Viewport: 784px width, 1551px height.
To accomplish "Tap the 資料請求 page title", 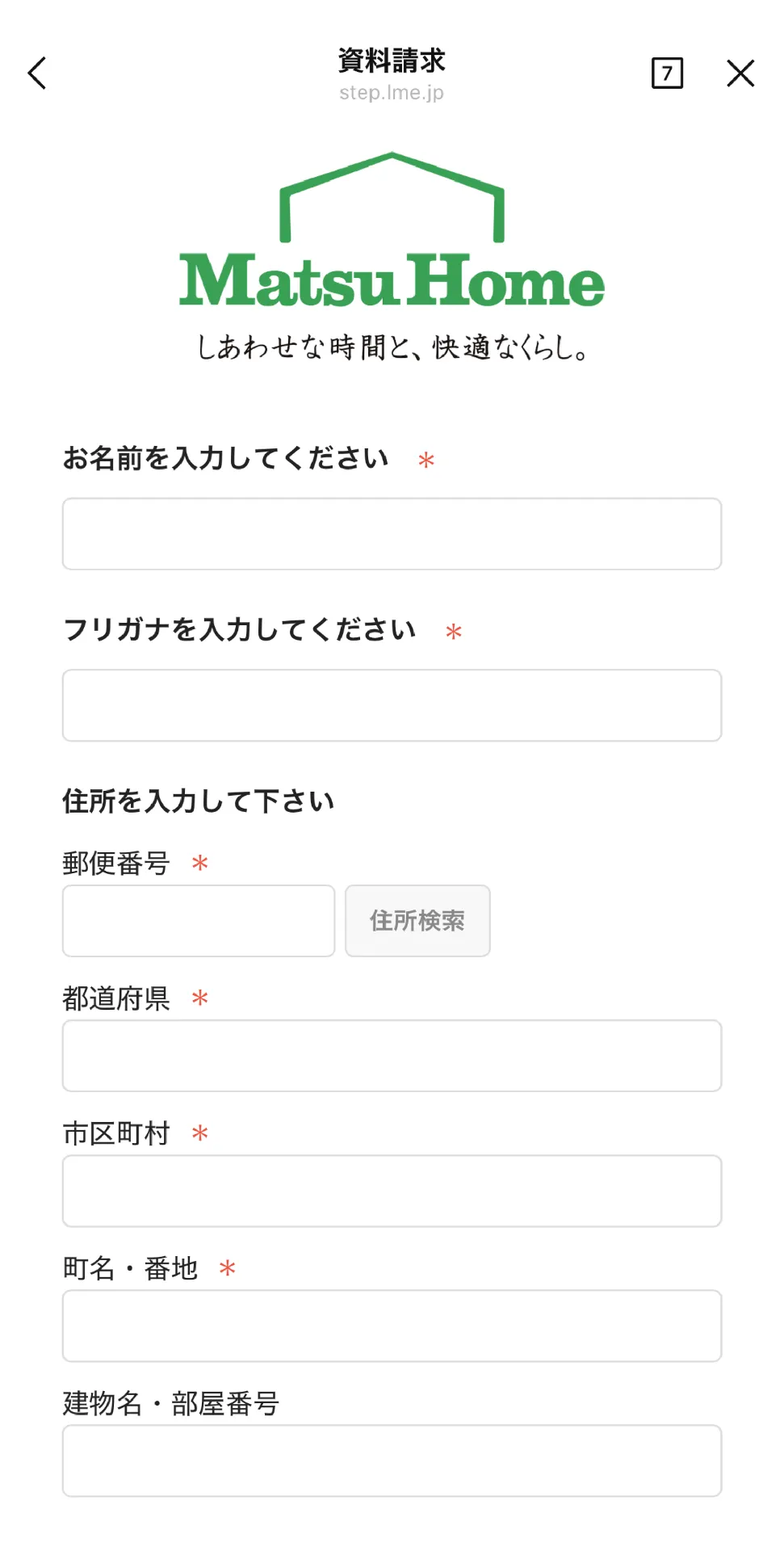I will (392, 61).
